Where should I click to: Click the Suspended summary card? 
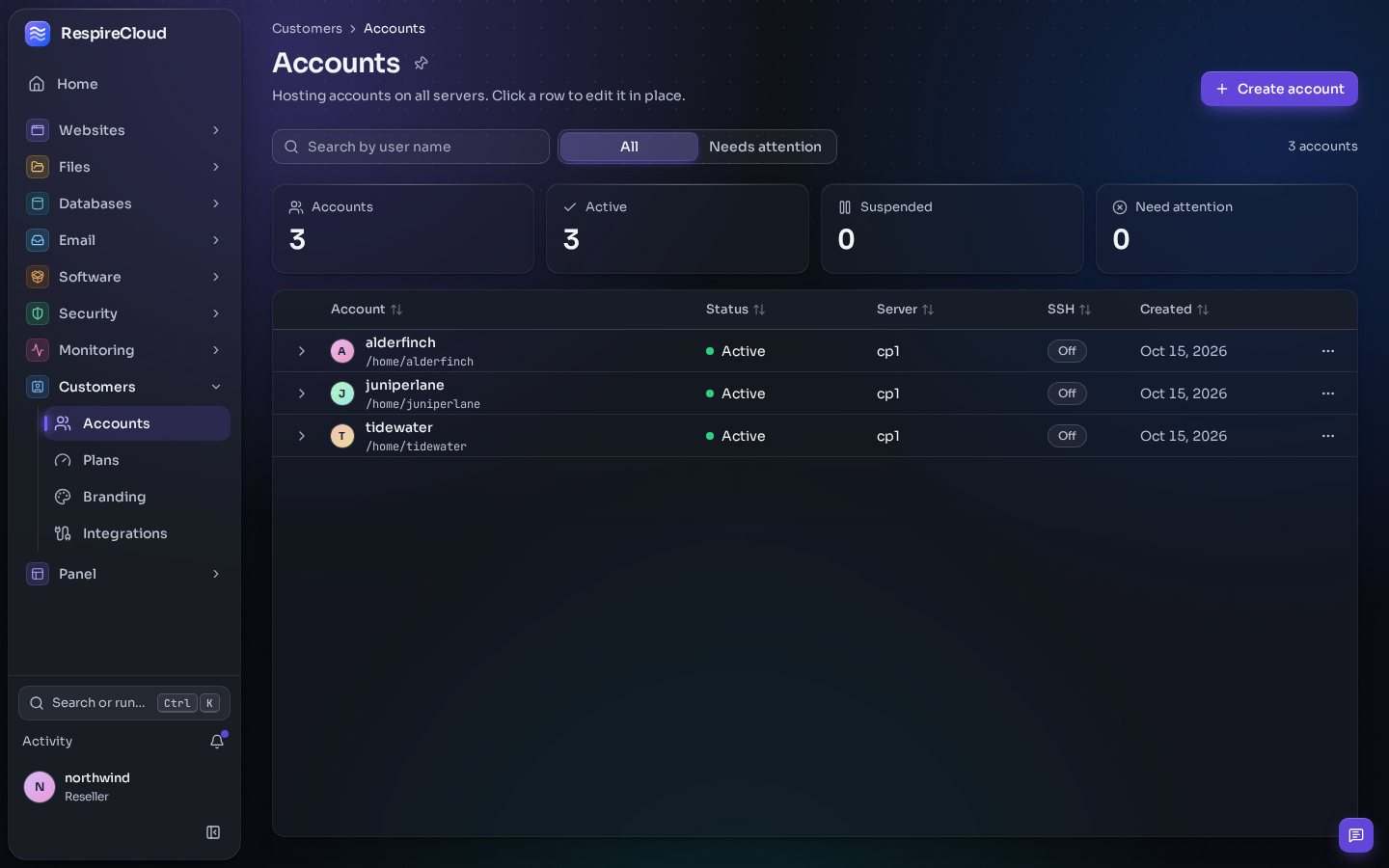click(x=952, y=229)
